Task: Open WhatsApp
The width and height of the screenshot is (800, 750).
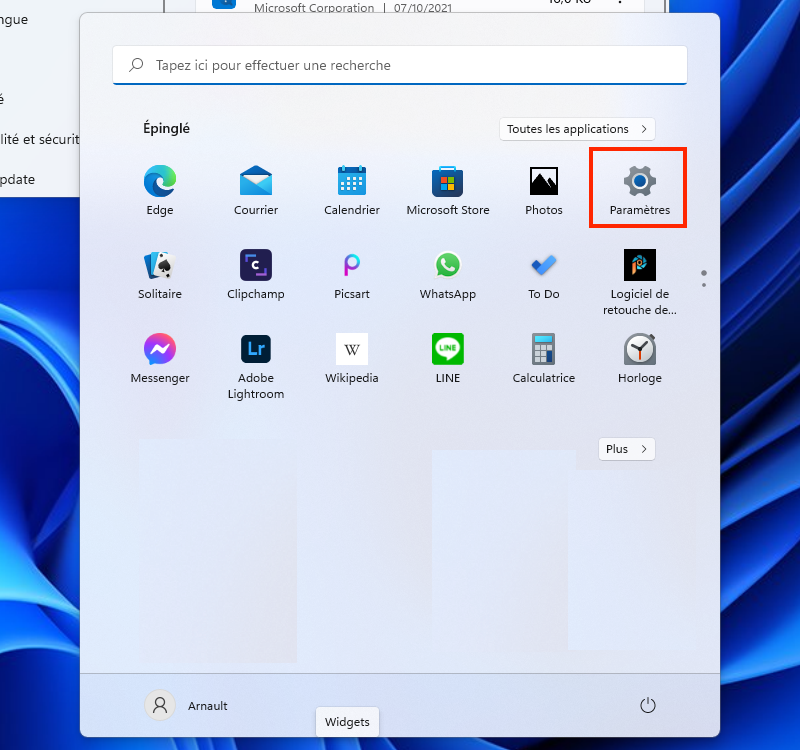Action: [x=447, y=274]
